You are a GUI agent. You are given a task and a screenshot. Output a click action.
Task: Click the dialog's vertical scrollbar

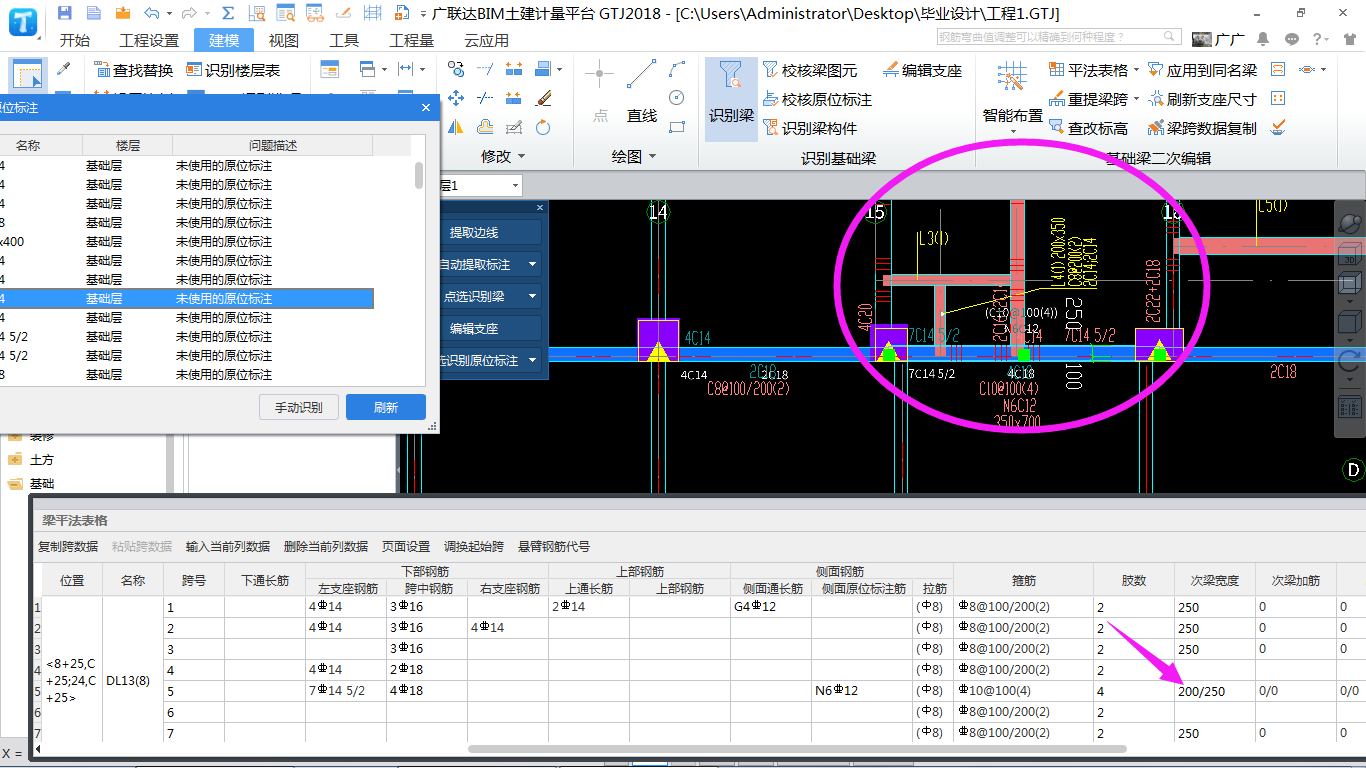click(x=419, y=175)
